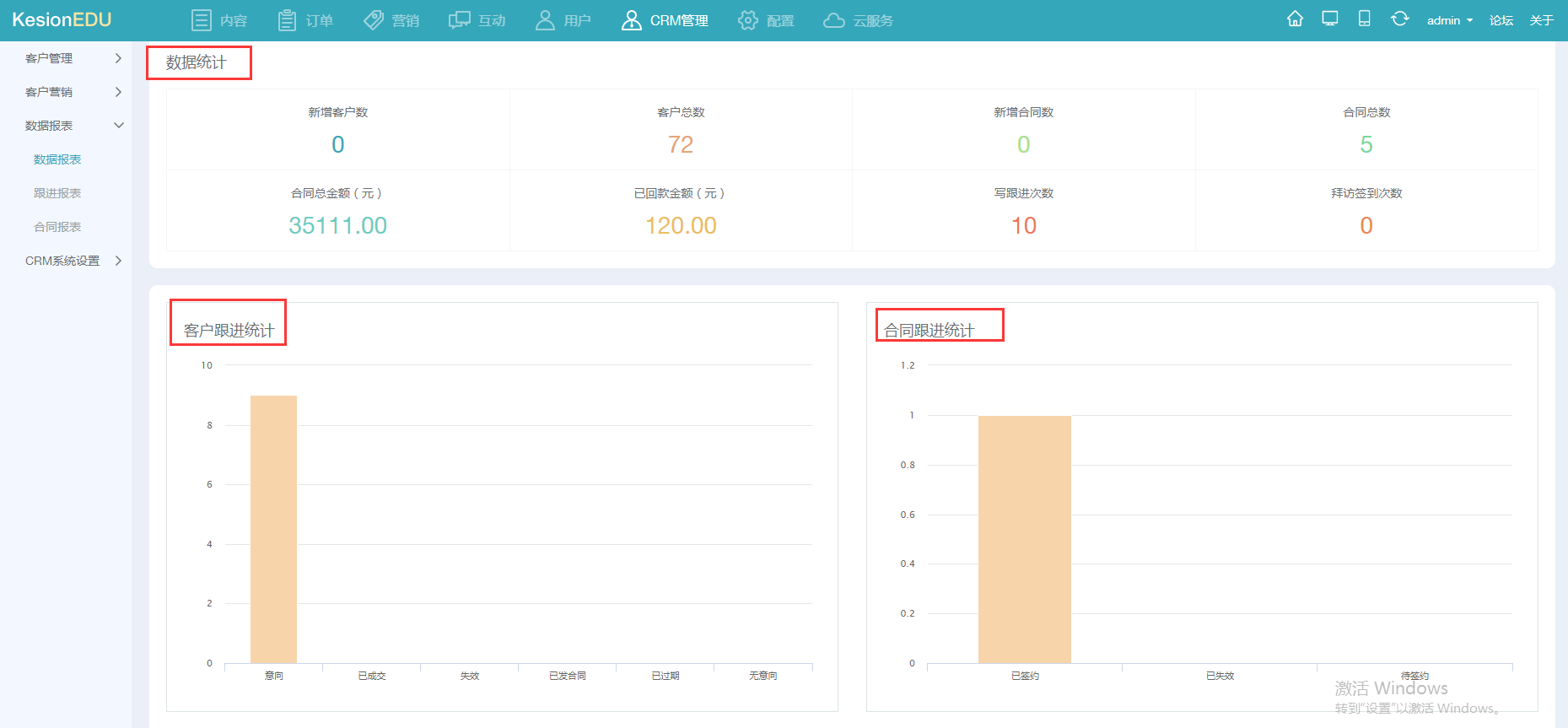Open 跟进报表 in sidebar
This screenshot has height=728, width=1568.
coord(57,193)
